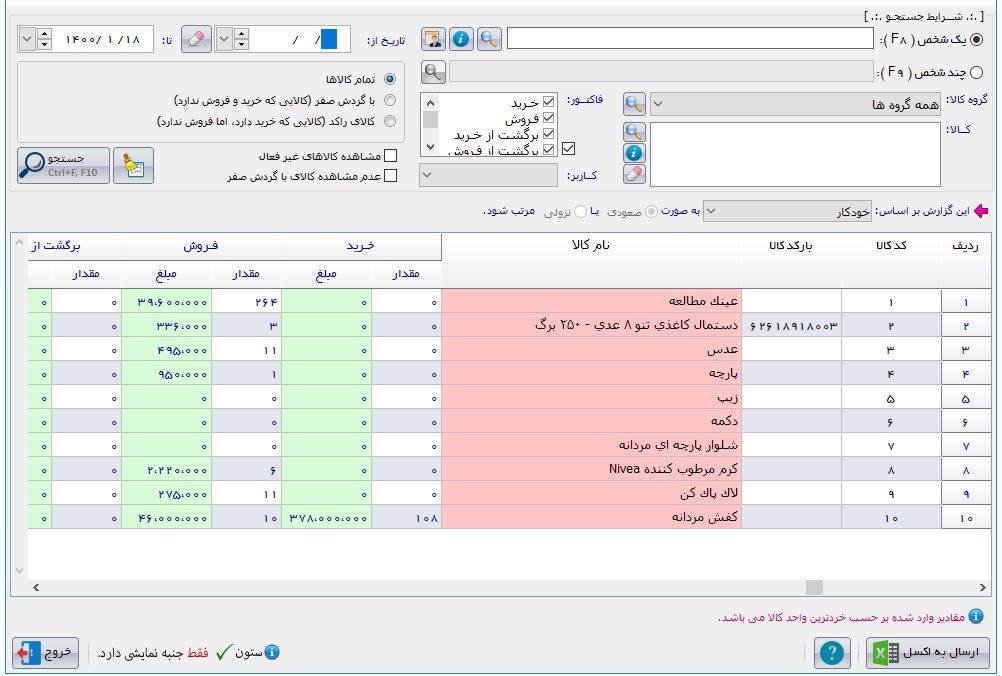Click the product group search icon

[635, 104]
